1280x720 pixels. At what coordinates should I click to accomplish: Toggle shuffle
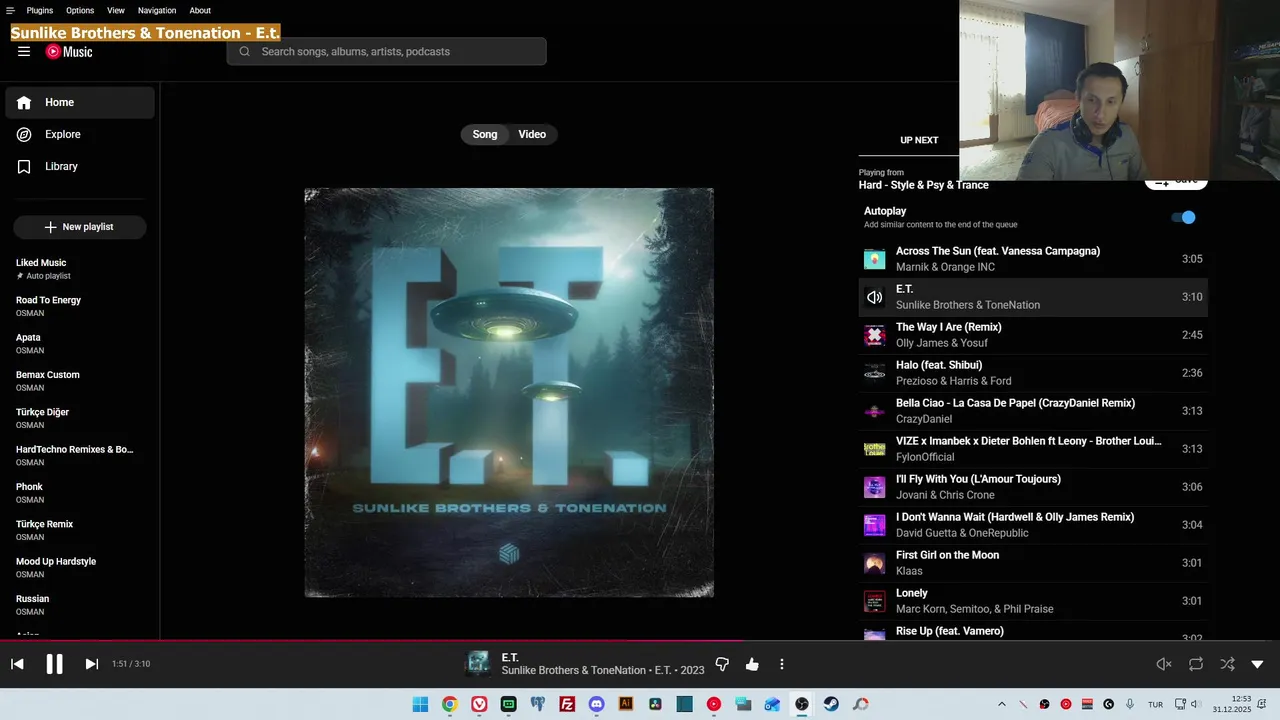(x=1227, y=664)
